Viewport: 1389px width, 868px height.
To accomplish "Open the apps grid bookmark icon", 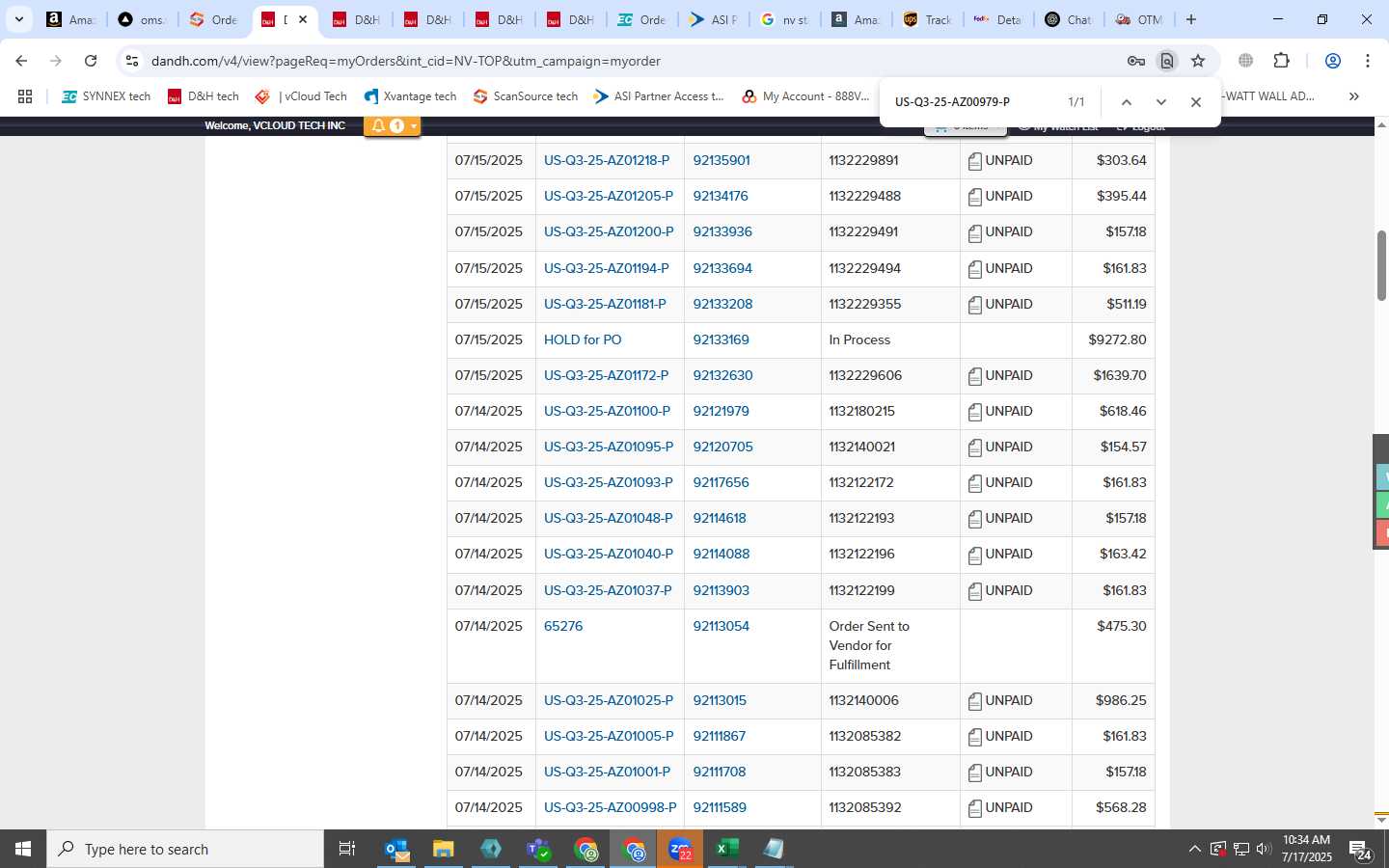I will pos(25,96).
